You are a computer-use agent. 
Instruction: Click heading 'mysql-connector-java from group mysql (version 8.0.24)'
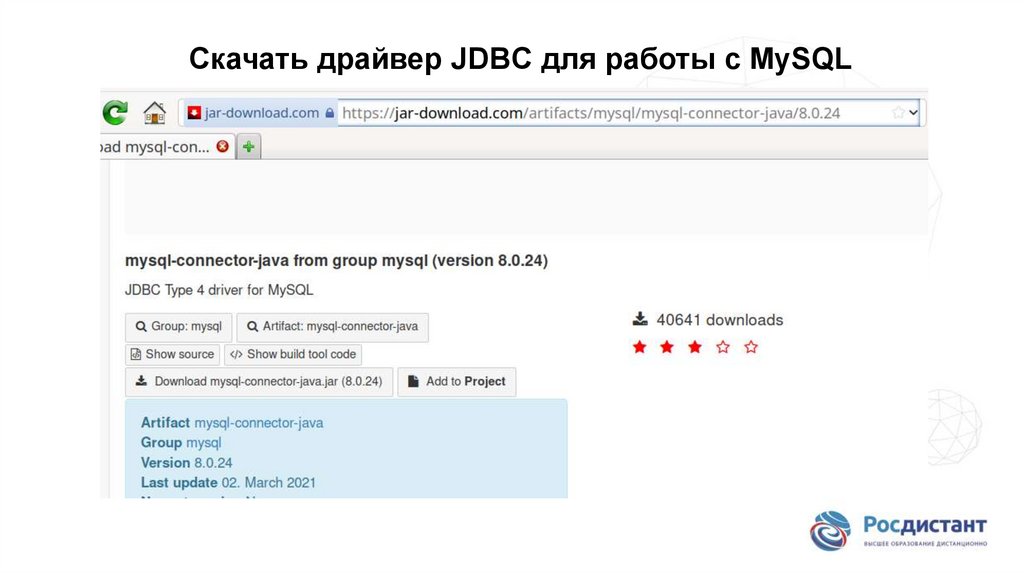pyautogui.click(x=336, y=261)
